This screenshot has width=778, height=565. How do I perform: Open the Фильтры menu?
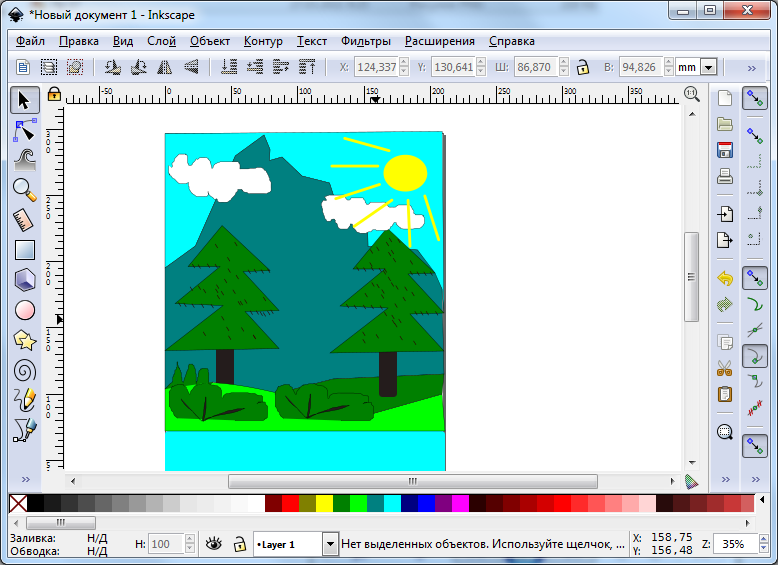point(366,41)
